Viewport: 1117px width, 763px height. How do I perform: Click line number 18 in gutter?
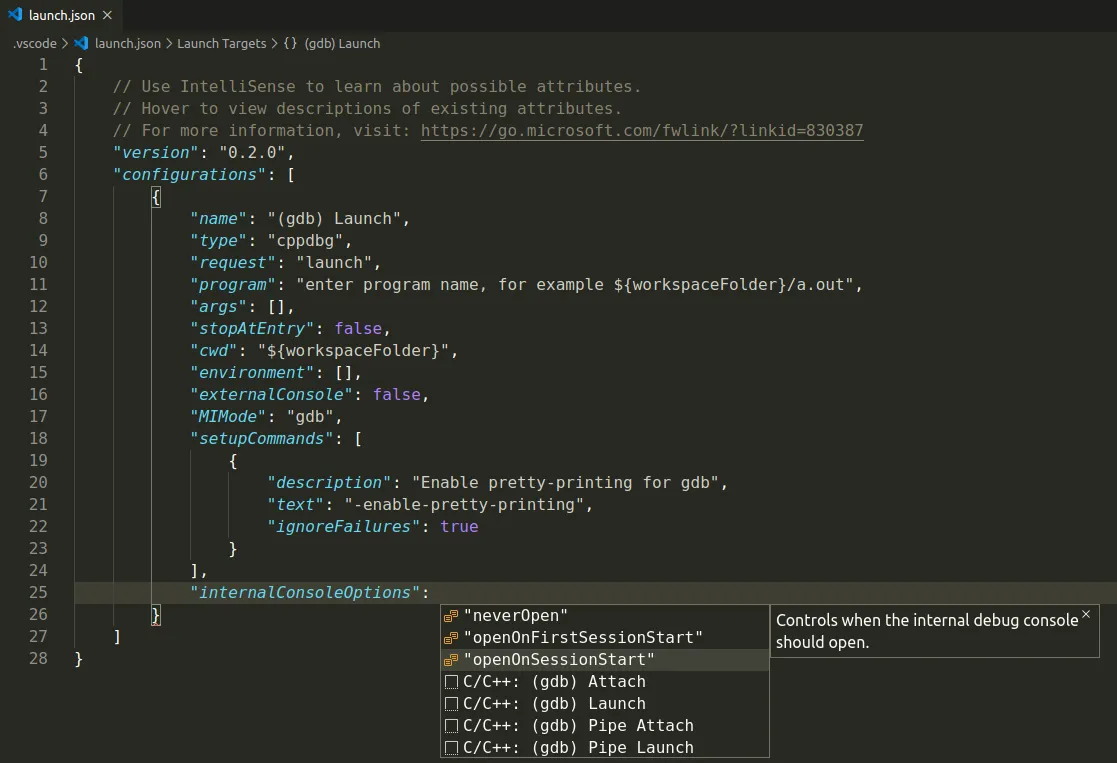tap(38, 439)
